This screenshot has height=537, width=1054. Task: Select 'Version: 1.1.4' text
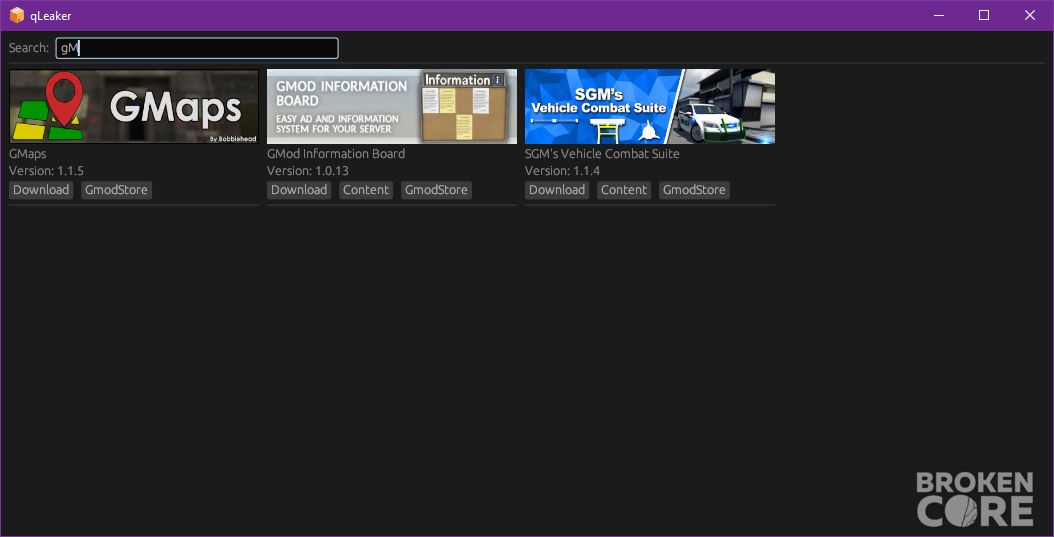pos(563,171)
